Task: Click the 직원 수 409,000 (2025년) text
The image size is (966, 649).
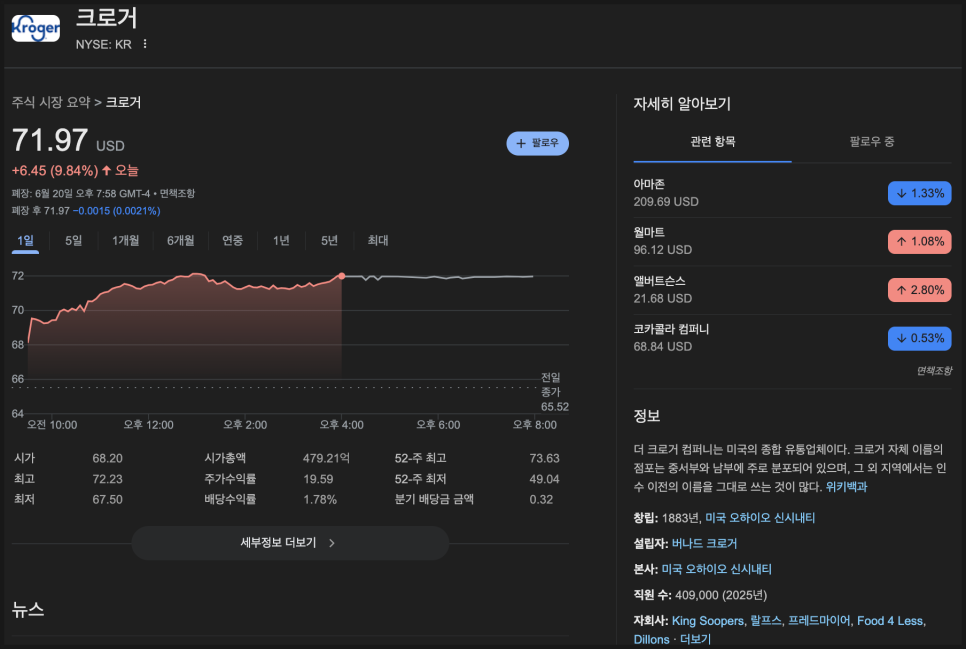Action: (700, 595)
